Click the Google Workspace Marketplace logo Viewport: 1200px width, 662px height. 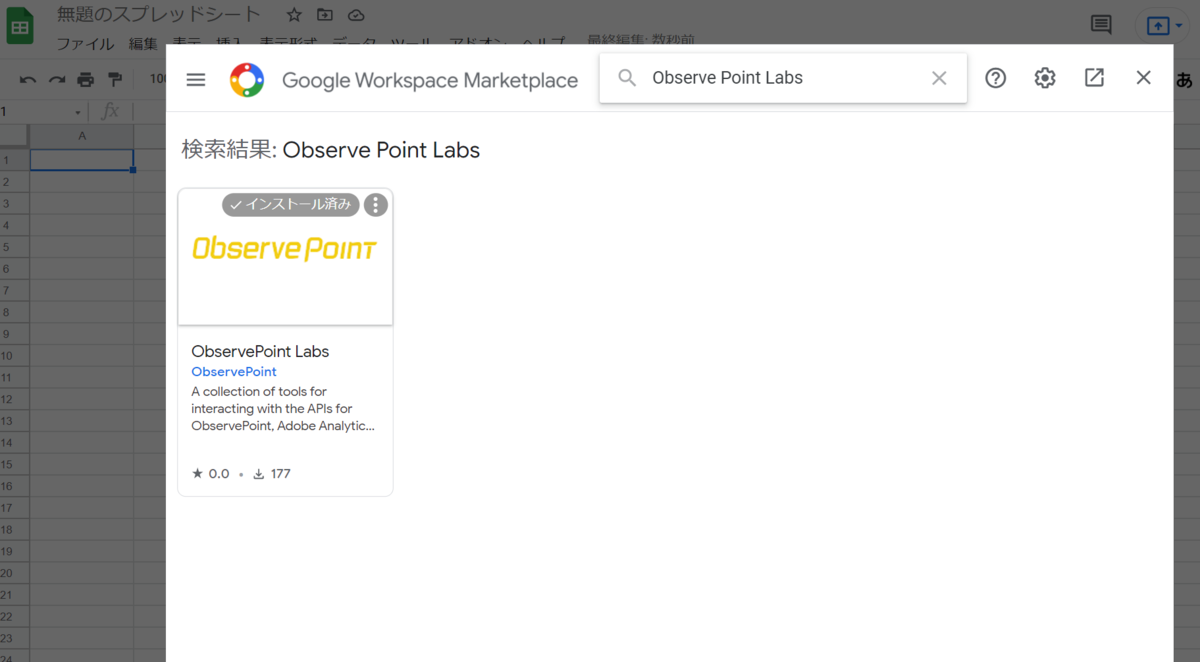[247, 80]
